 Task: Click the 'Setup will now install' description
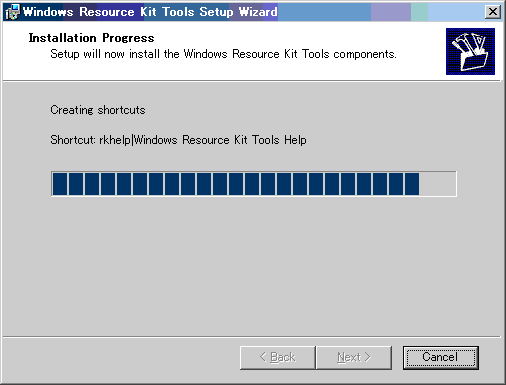pos(223,54)
